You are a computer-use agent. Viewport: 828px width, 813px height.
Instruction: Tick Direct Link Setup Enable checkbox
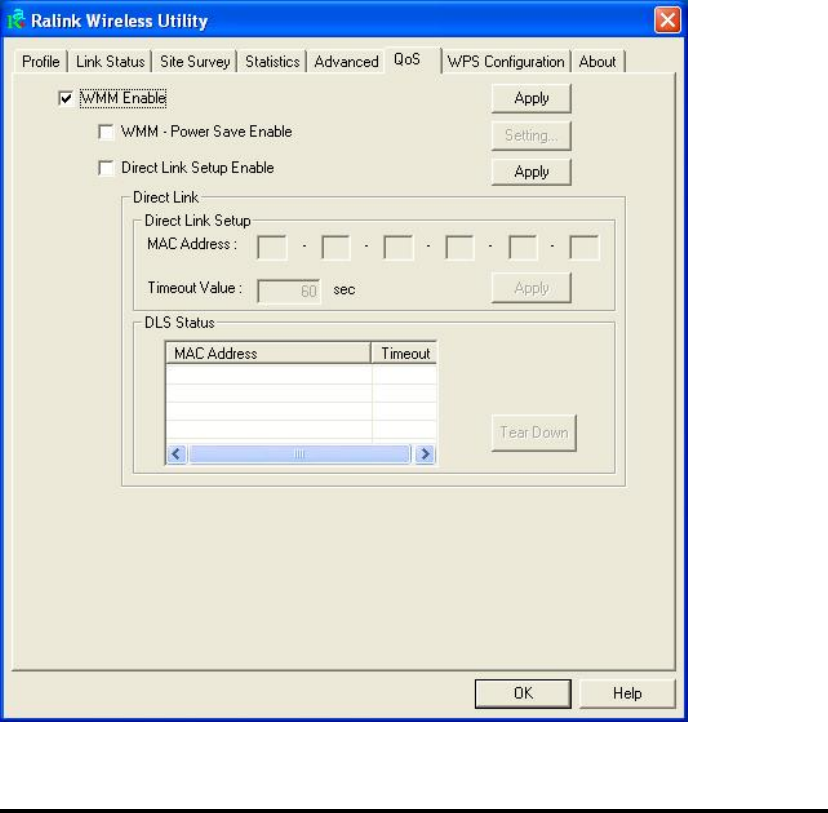106,168
